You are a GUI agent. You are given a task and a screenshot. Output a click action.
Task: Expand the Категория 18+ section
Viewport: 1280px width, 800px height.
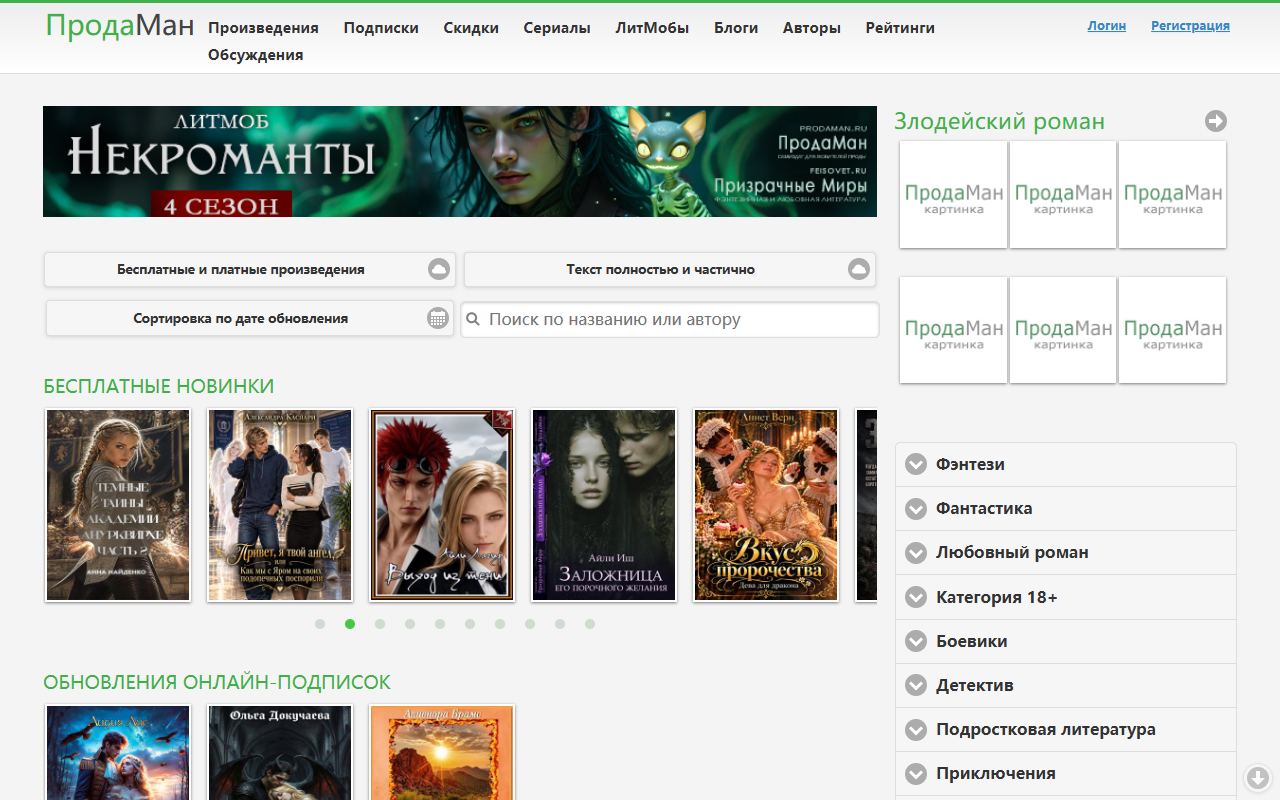coord(1066,597)
